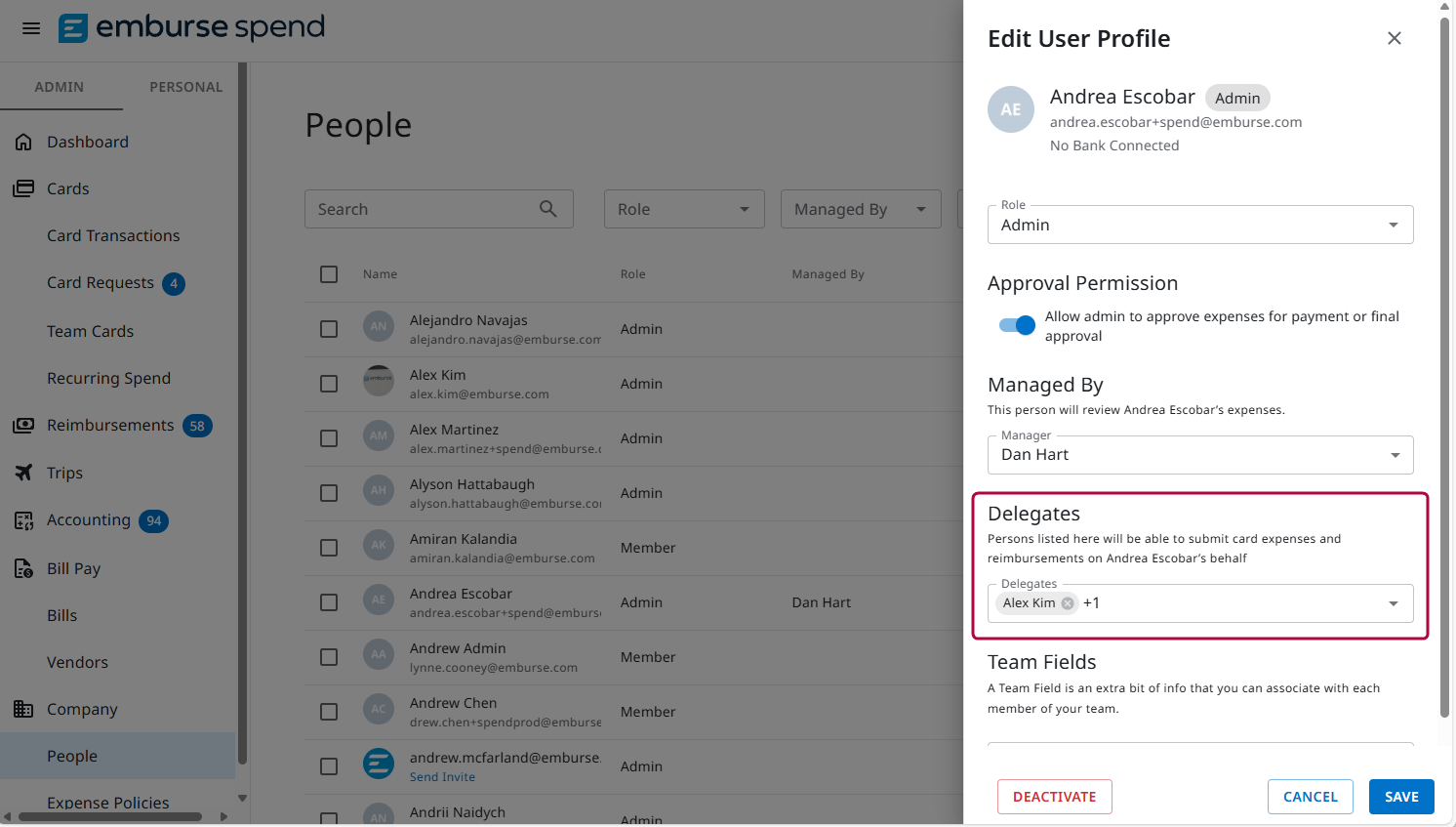
Task: Select the Bill Pay icon
Action: pyautogui.click(x=23, y=568)
